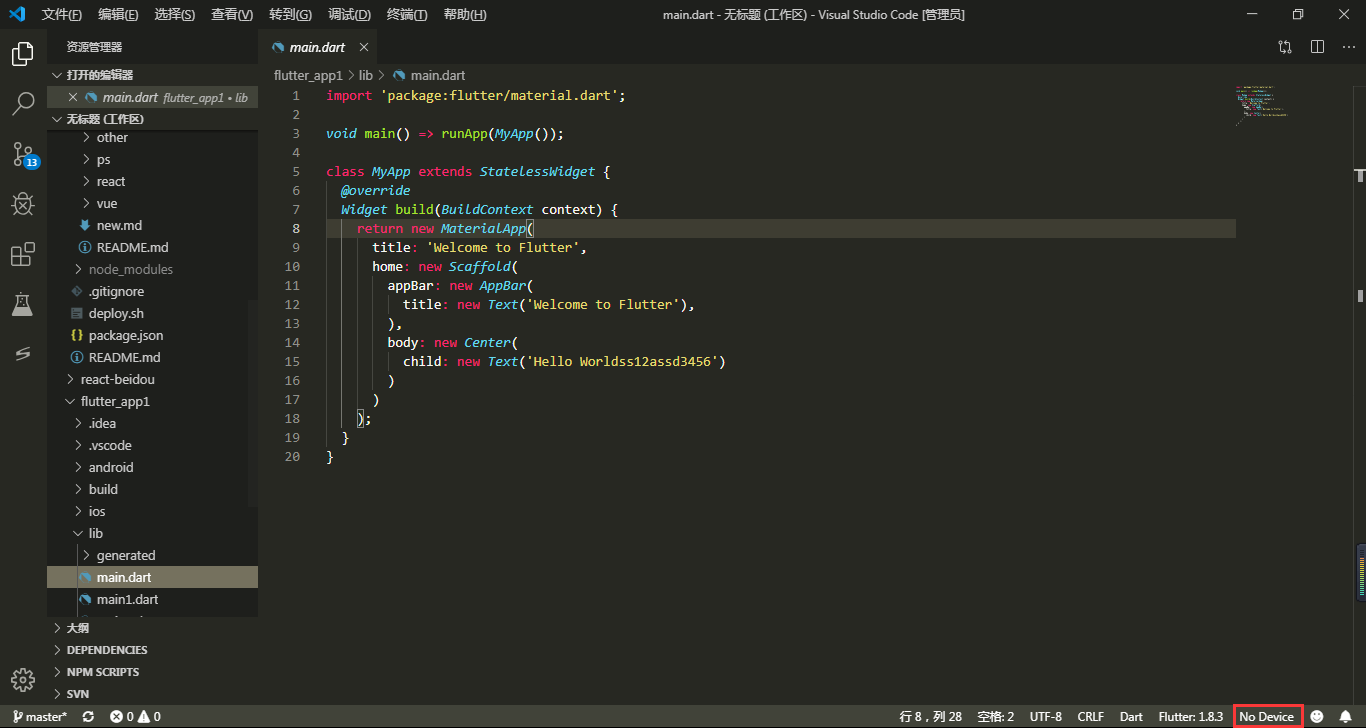Collapse the lib folder
This screenshot has width=1366, height=728.
coord(95,533)
